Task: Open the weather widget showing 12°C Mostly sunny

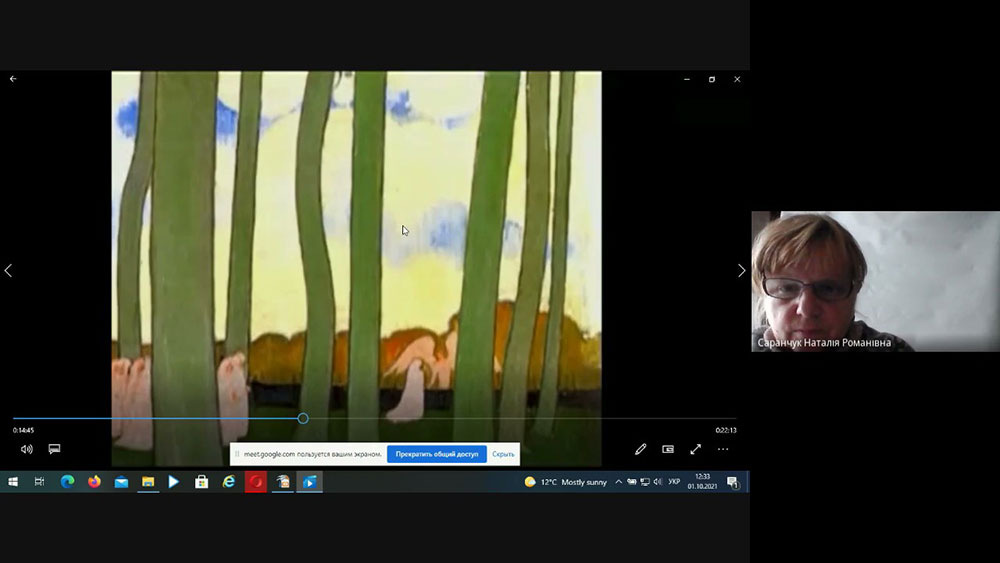Action: click(x=565, y=482)
